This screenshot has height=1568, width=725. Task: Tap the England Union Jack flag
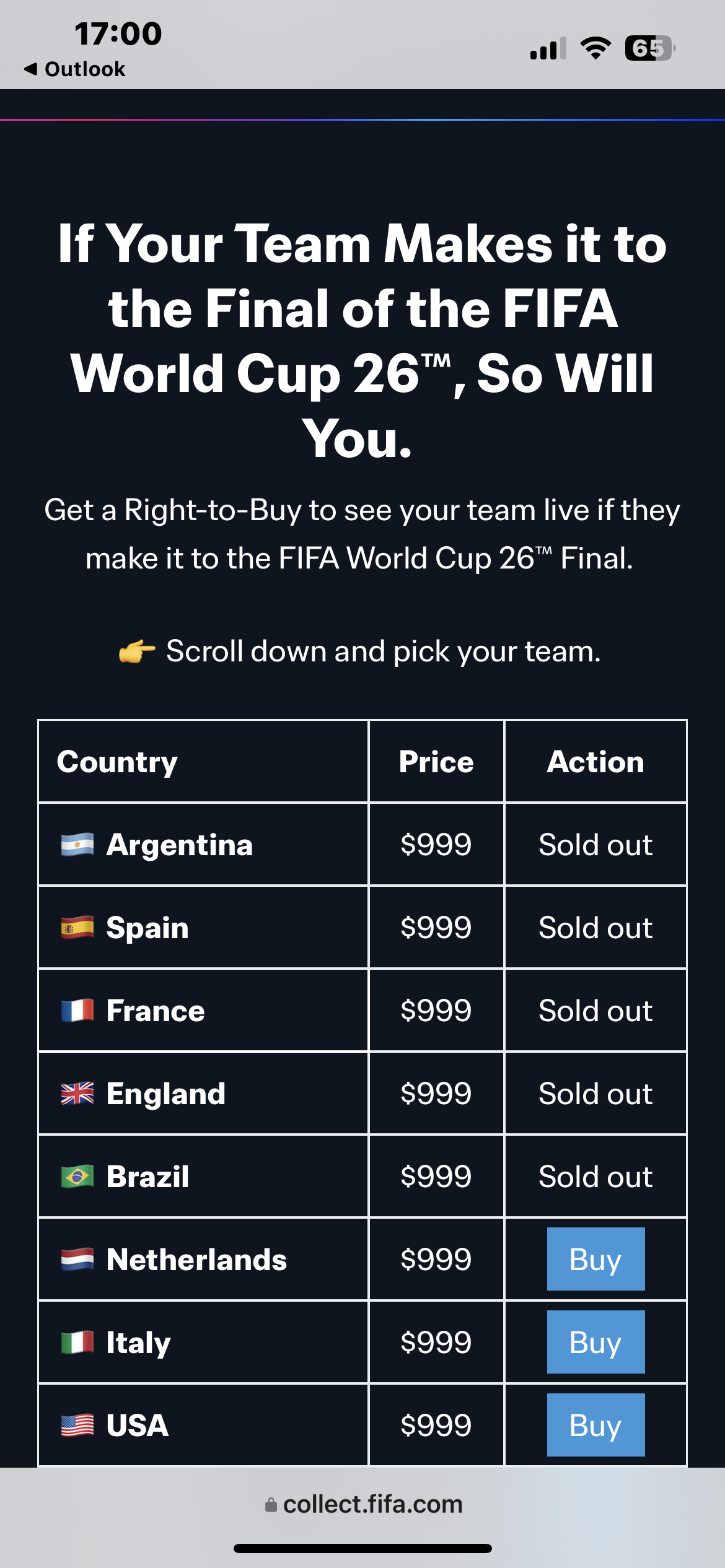77,1094
